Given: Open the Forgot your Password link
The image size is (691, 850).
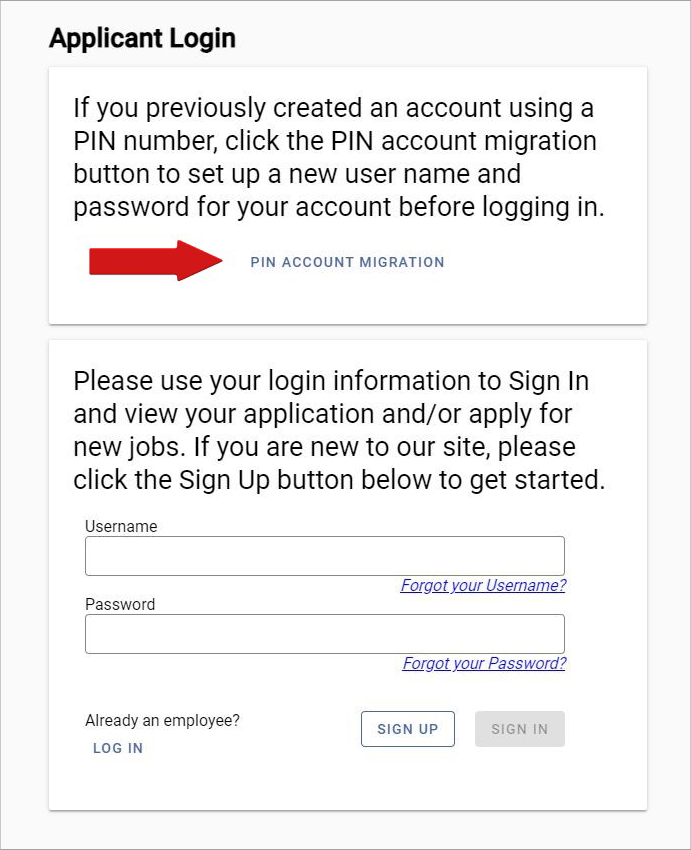Looking at the screenshot, I should click(x=484, y=664).
